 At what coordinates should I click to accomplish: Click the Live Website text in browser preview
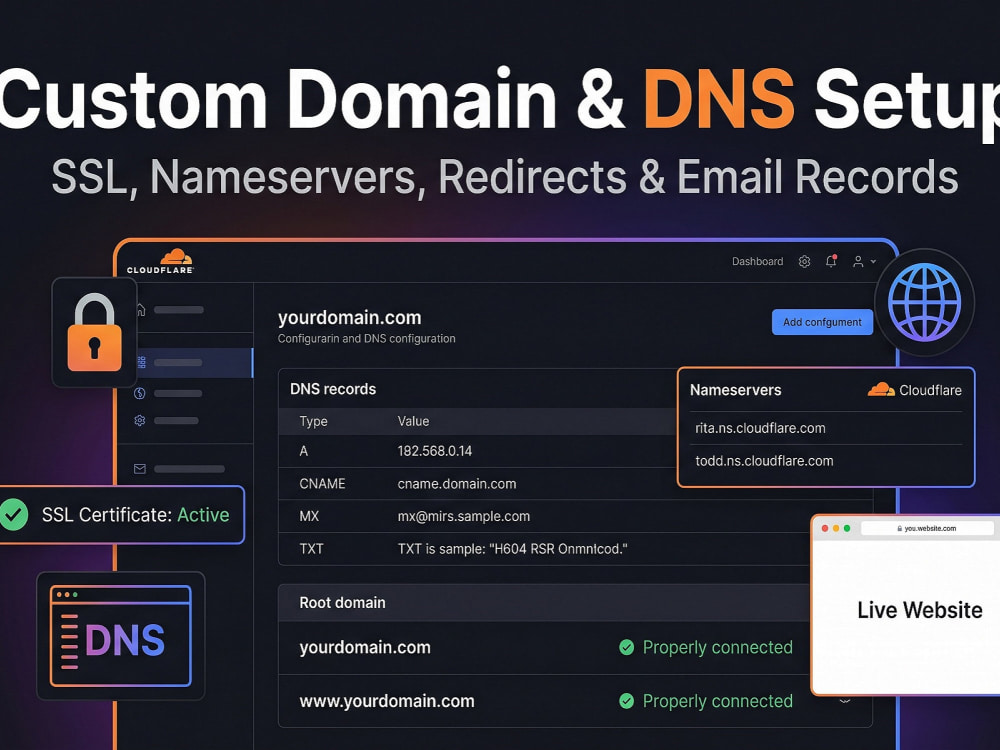pos(920,610)
